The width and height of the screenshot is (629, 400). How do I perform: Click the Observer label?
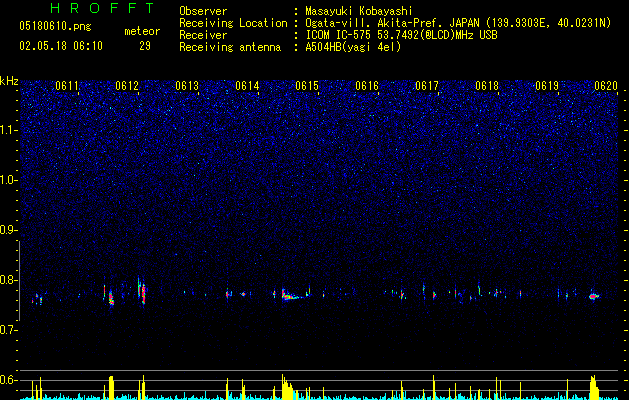(x=203, y=11)
